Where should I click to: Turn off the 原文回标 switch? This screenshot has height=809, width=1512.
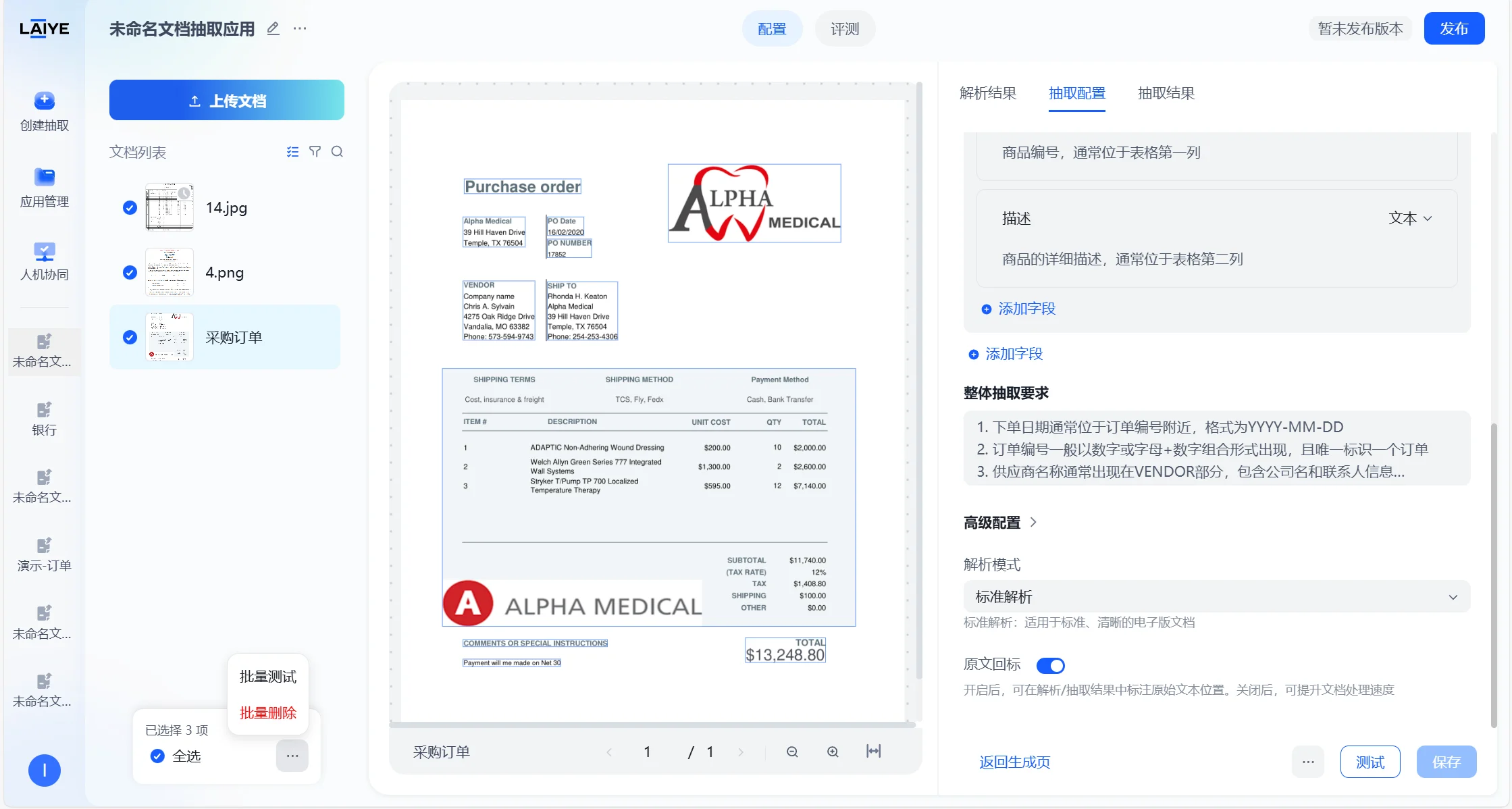[x=1050, y=666]
